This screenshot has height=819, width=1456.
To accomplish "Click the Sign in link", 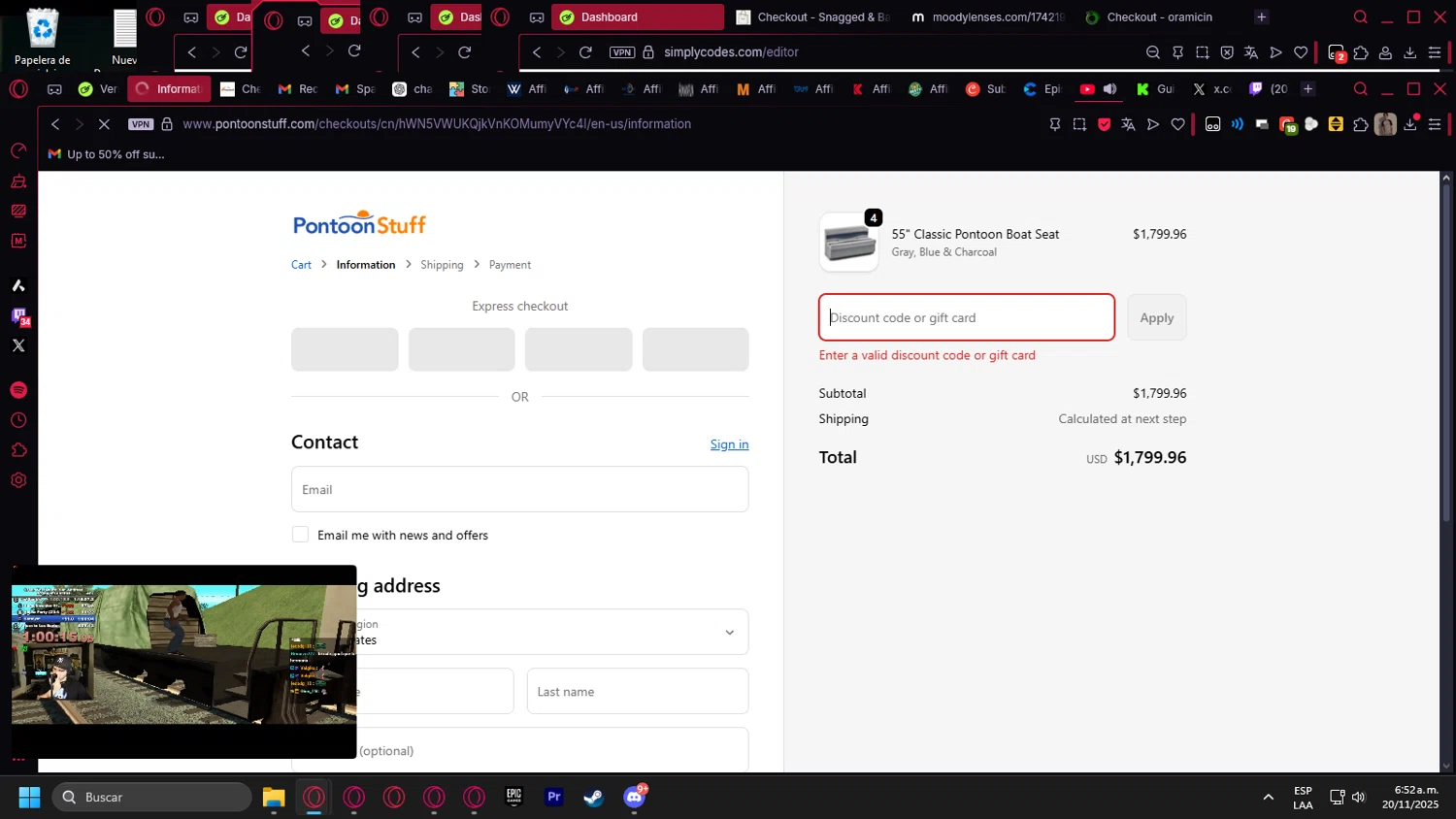I will [x=729, y=444].
